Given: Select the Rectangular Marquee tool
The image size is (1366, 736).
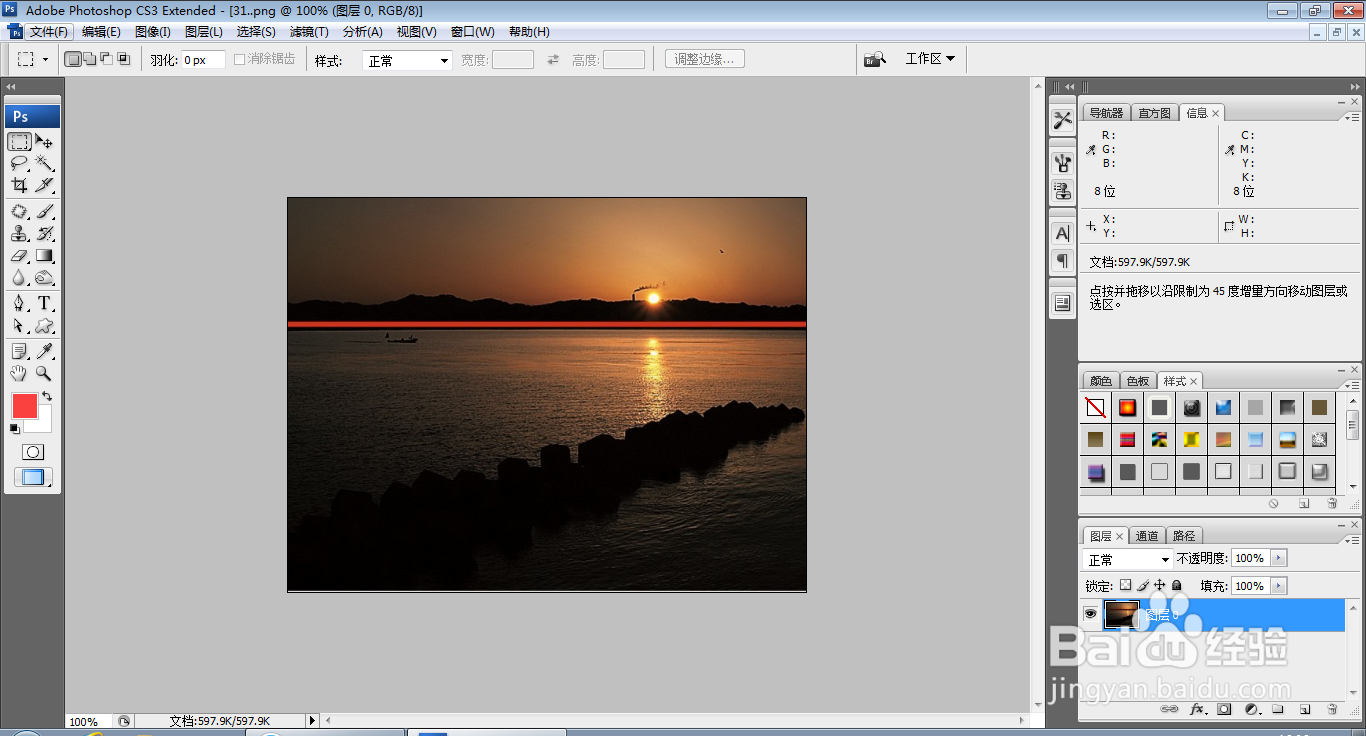Looking at the screenshot, I should coord(20,141).
